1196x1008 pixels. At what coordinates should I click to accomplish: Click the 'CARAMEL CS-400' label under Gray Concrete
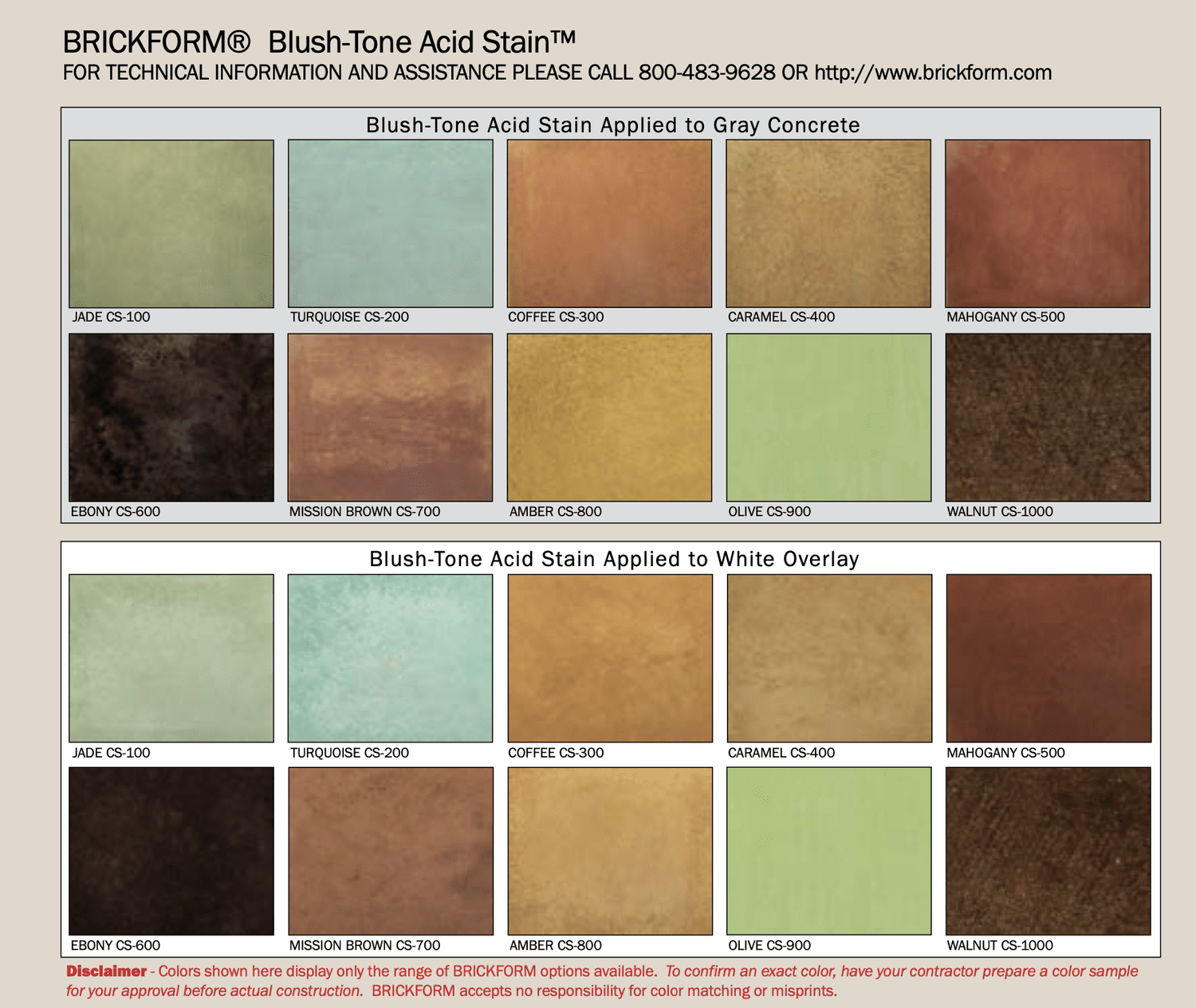pos(781,317)
